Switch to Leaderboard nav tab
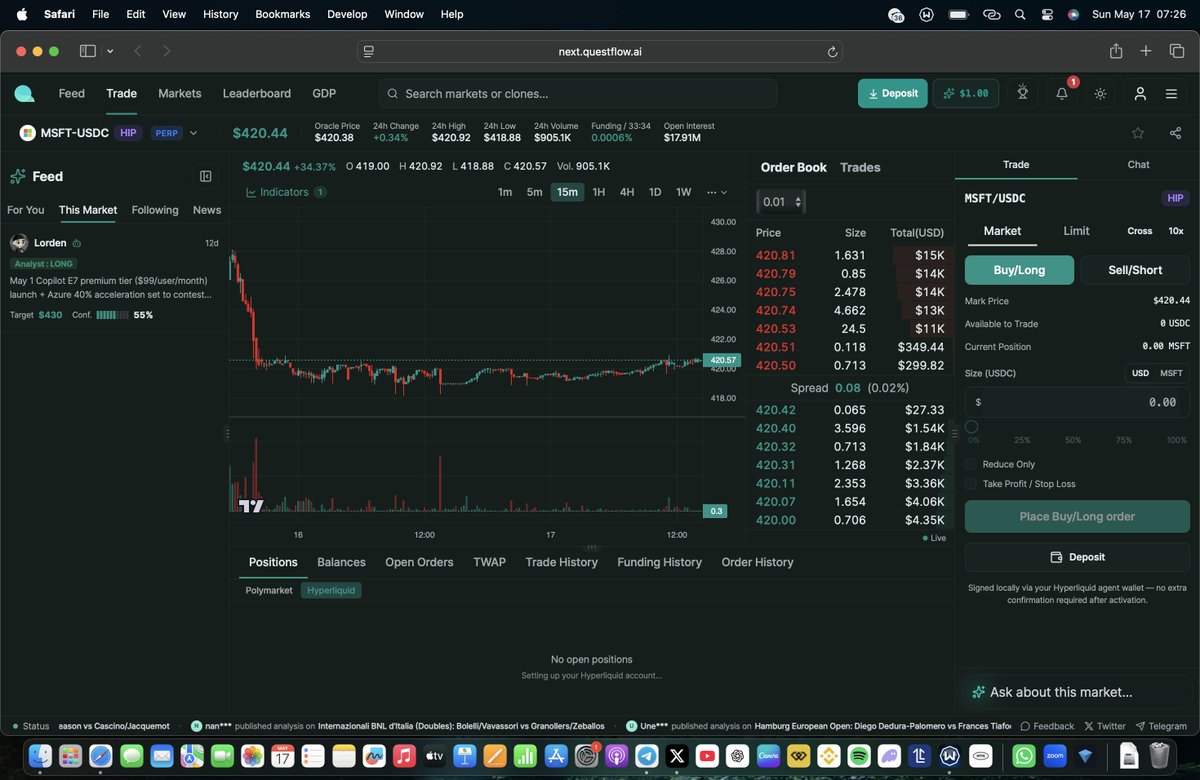This screenshot has width=1200, height=780. point(256,93)
